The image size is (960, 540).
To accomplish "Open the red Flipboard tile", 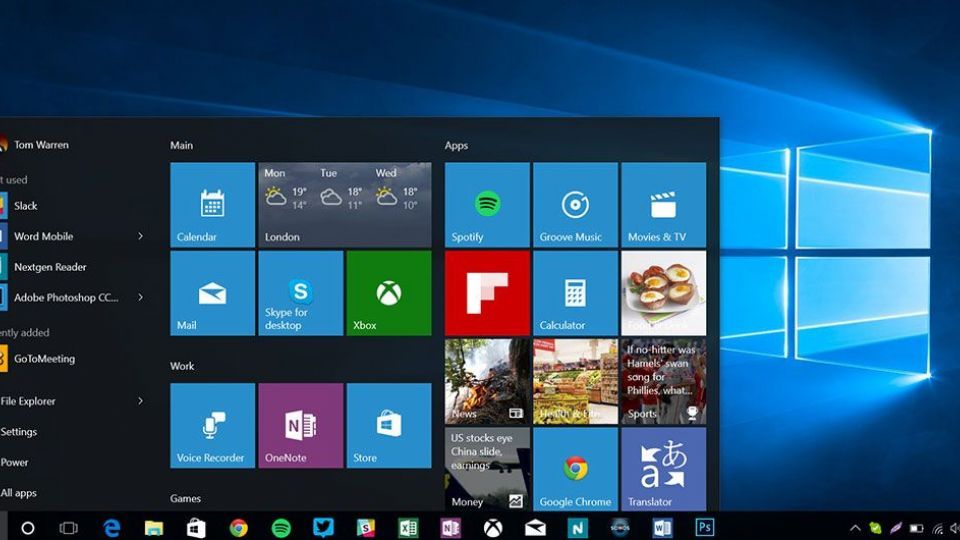I will tap(487, 293).
